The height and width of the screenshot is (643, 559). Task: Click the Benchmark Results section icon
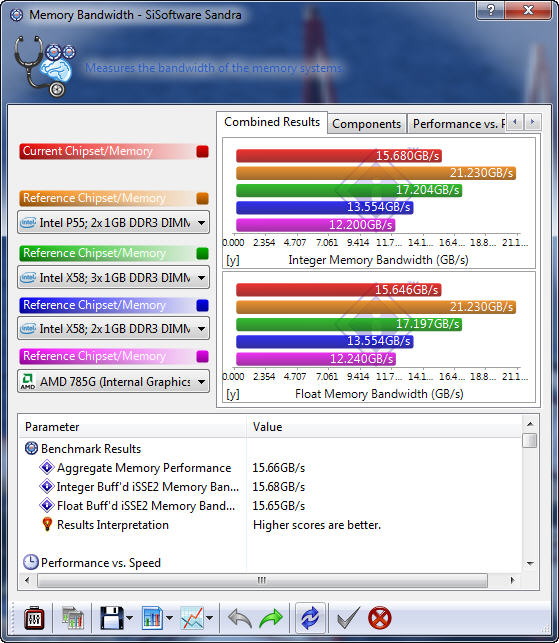(x=31, y=448)
